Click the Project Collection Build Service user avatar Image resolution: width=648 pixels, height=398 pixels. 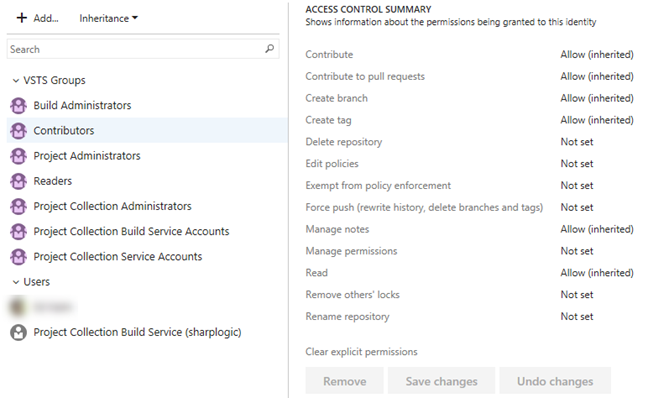(19, 332)
